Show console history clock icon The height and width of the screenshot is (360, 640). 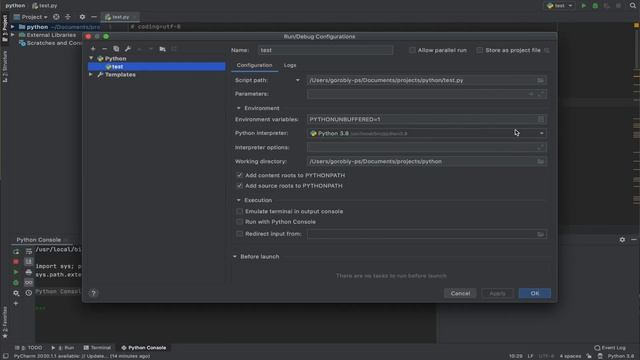pos(29,293)
